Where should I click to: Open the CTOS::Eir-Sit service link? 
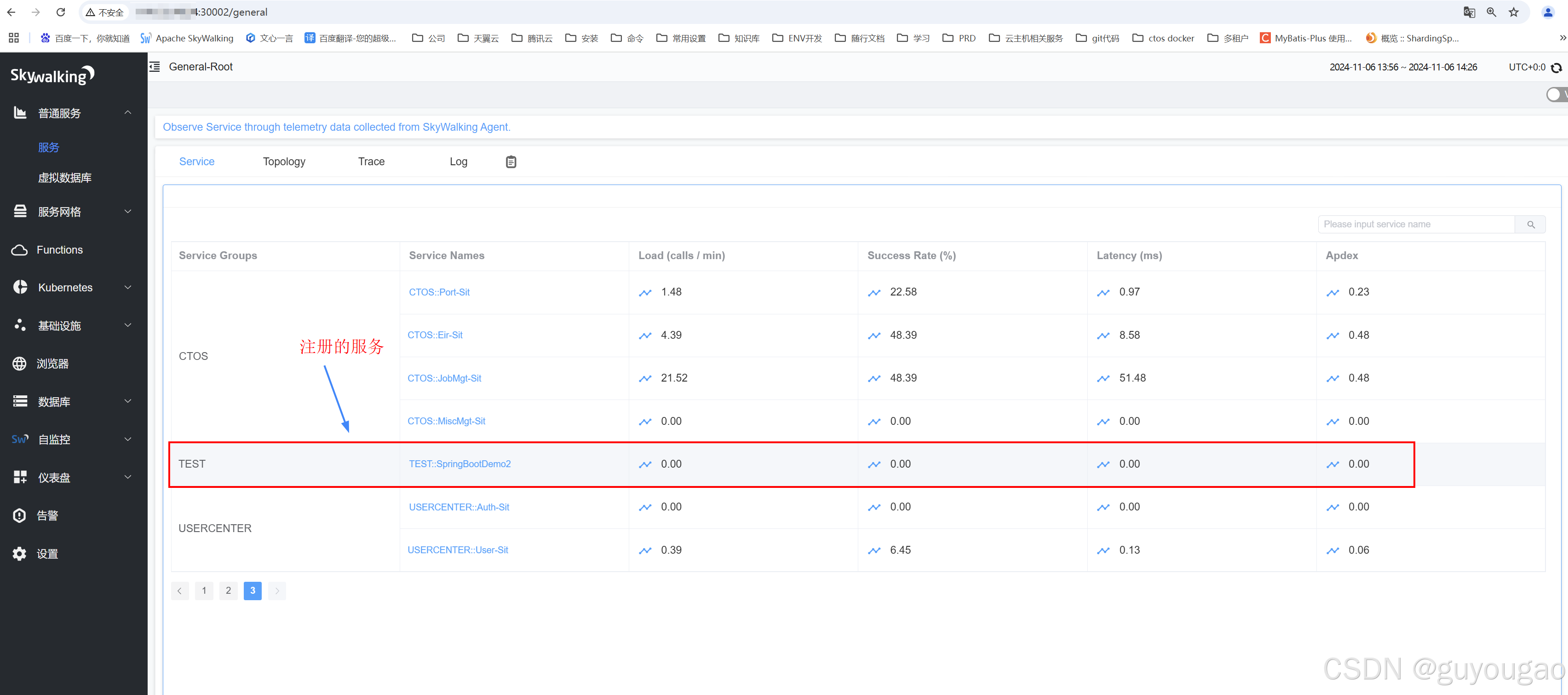[x=435, y=335]
